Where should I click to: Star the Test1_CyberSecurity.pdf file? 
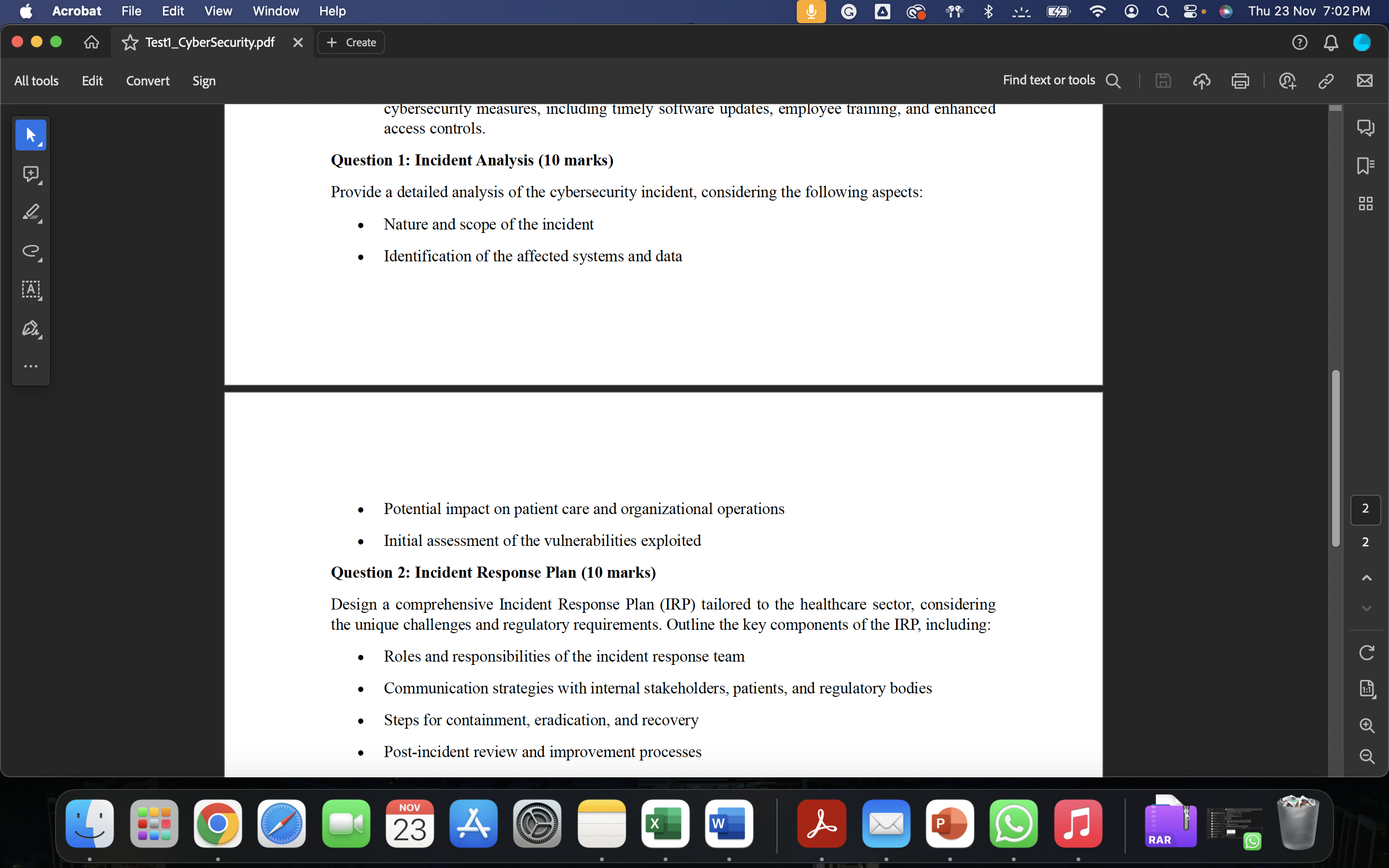[x=130, y=42]
